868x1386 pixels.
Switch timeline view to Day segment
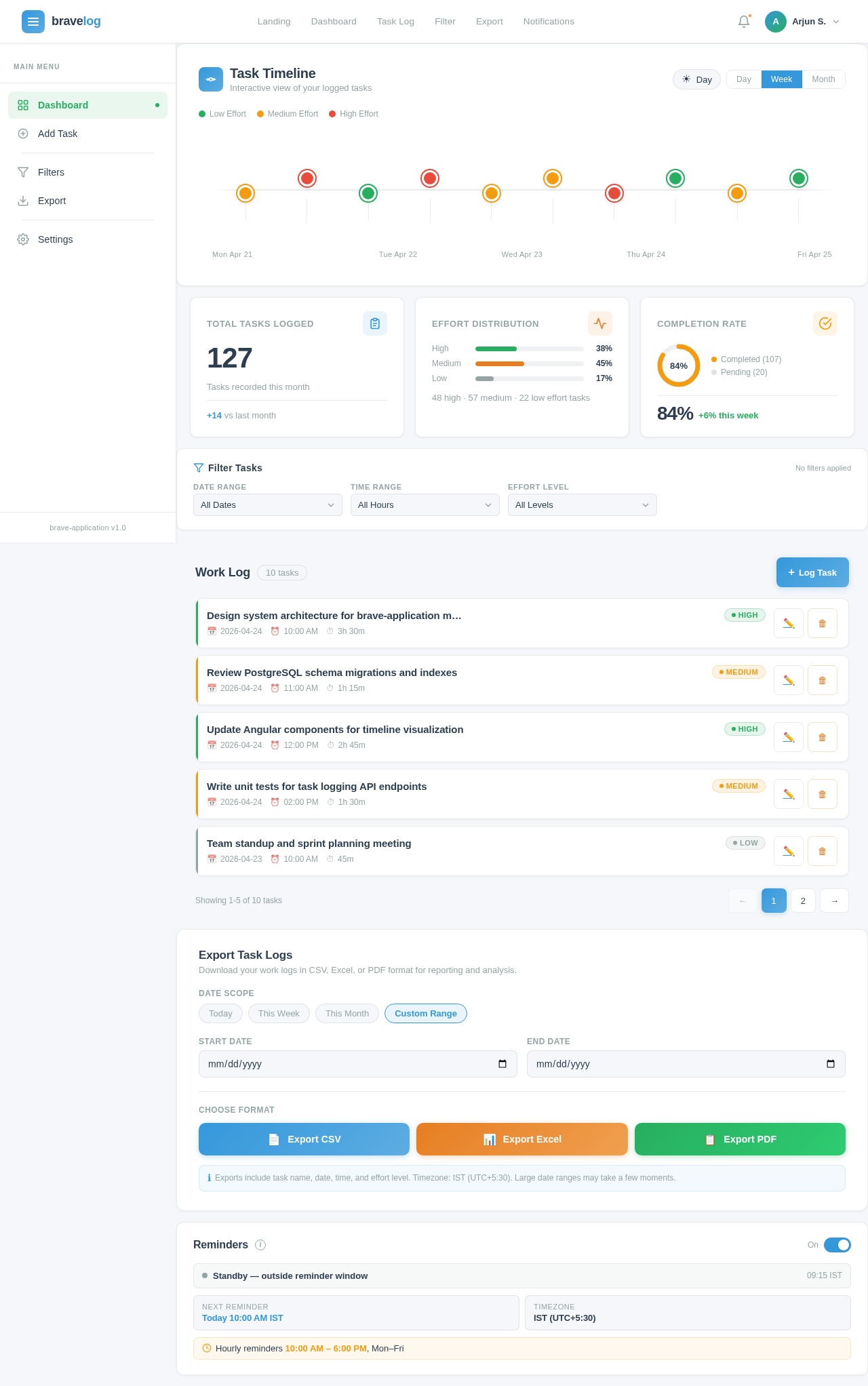(744, 79)
